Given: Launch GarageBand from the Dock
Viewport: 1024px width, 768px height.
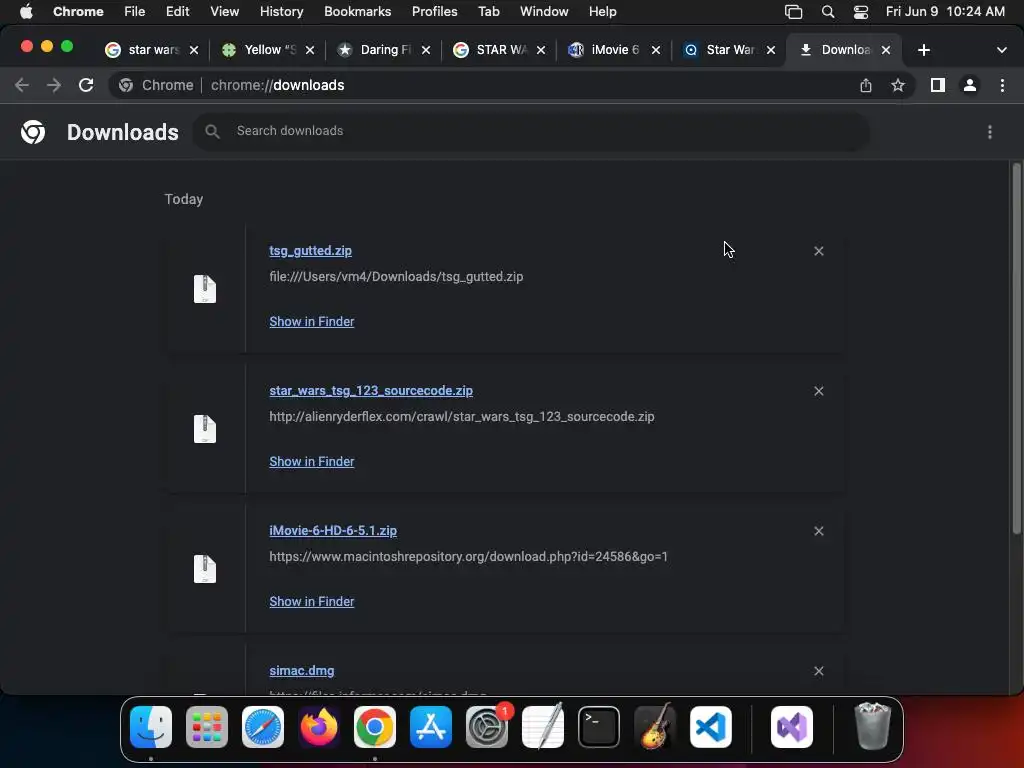Looking at the screenshot, I should 655,727.
